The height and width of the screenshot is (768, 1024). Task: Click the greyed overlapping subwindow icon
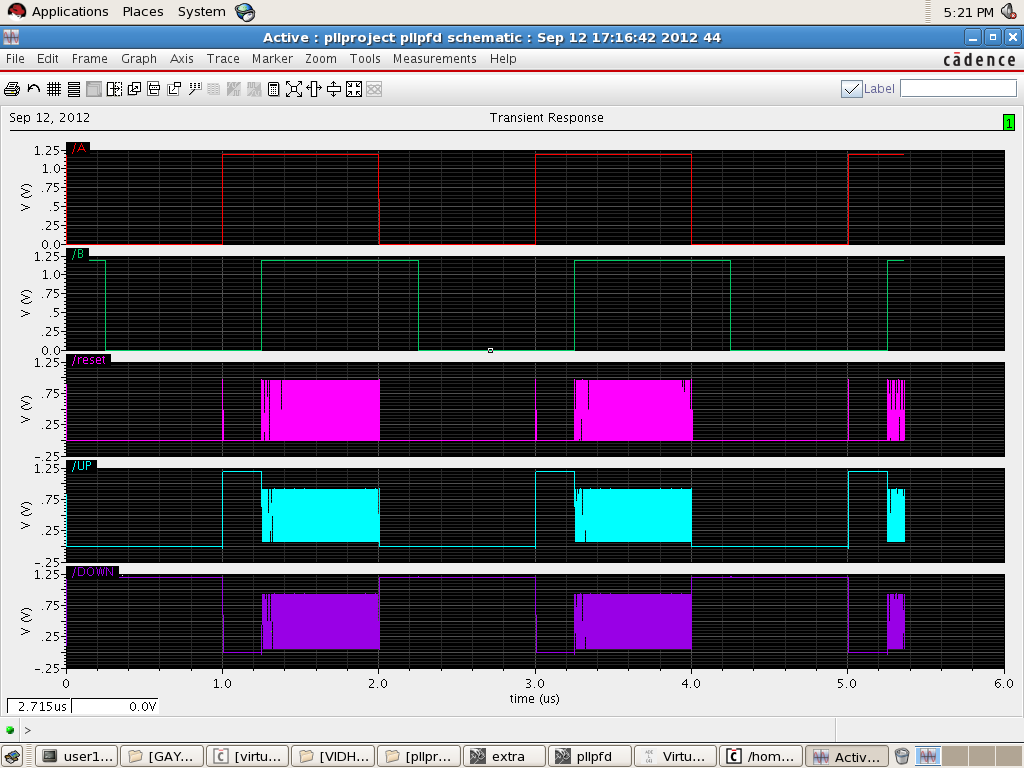(x=94, y=89)
